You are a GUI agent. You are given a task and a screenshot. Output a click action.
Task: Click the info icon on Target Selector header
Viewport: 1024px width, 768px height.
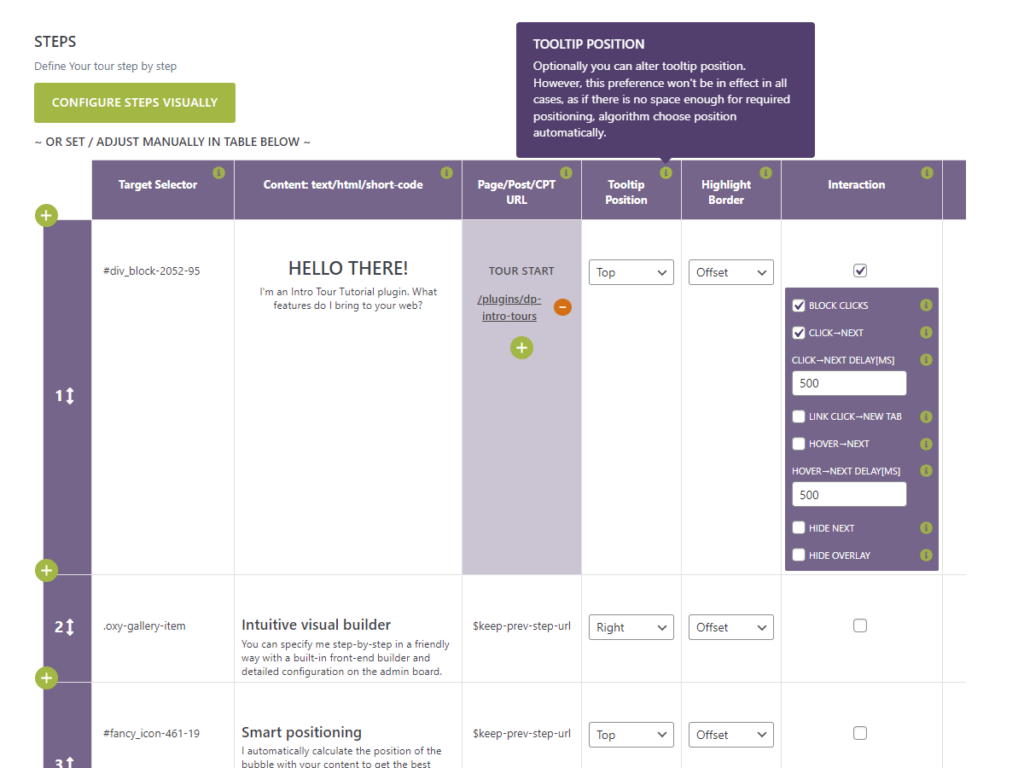click(219, 173)
